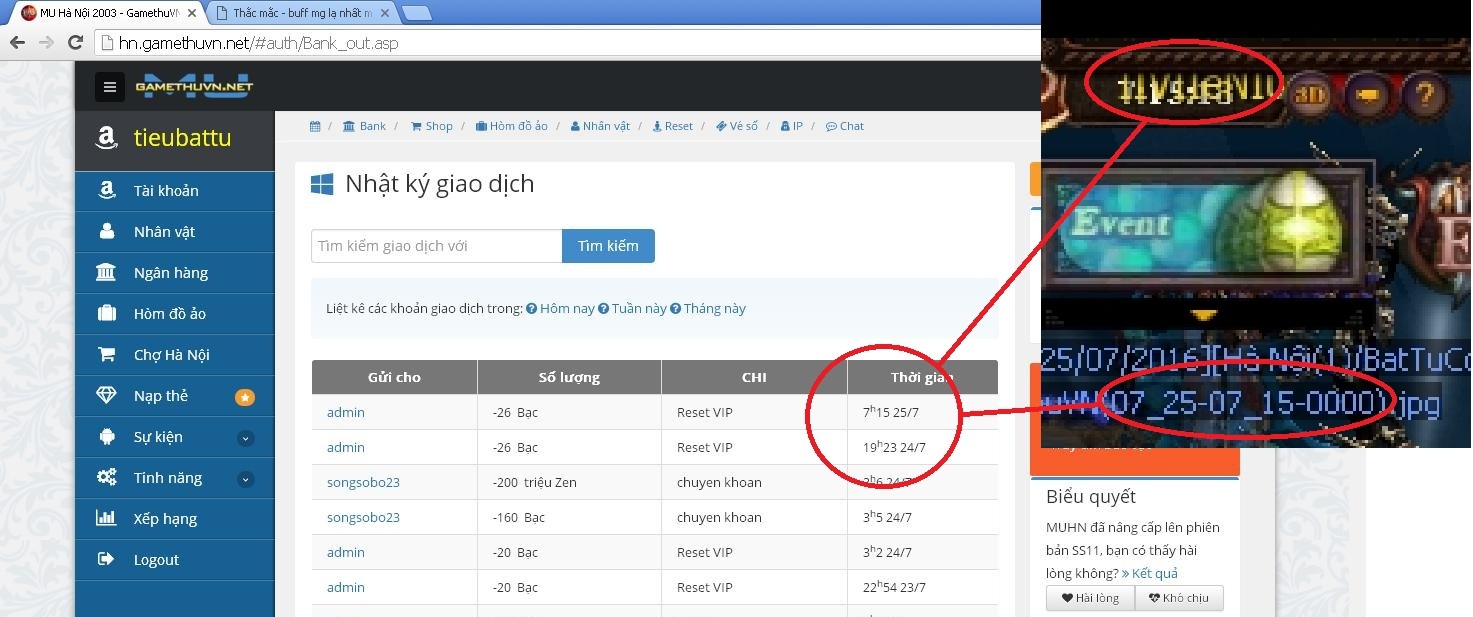Open the Kết quả poll results link

click(1149, 573)
